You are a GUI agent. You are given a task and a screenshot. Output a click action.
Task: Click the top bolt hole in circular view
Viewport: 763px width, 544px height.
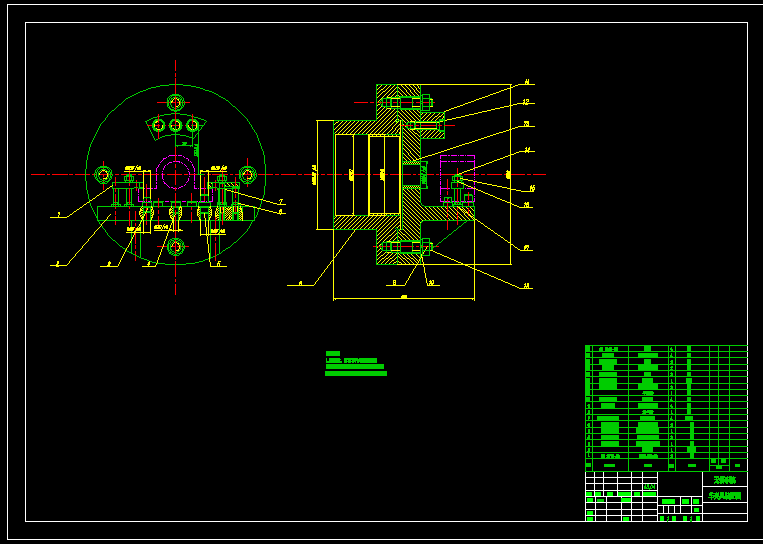(176, 102)
